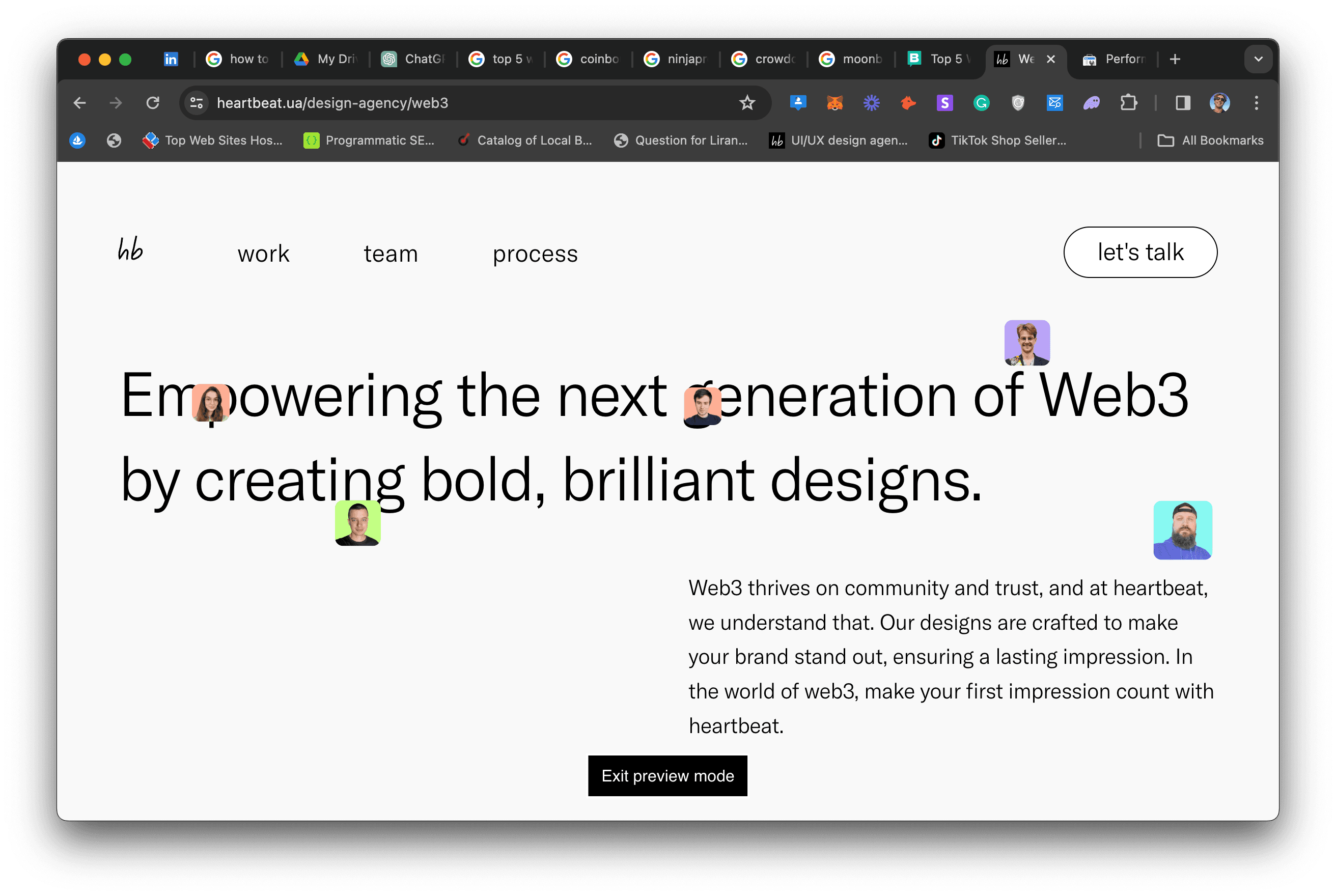Click the heartbeat hb logo
1336x896 pixels.
[130, 249]
